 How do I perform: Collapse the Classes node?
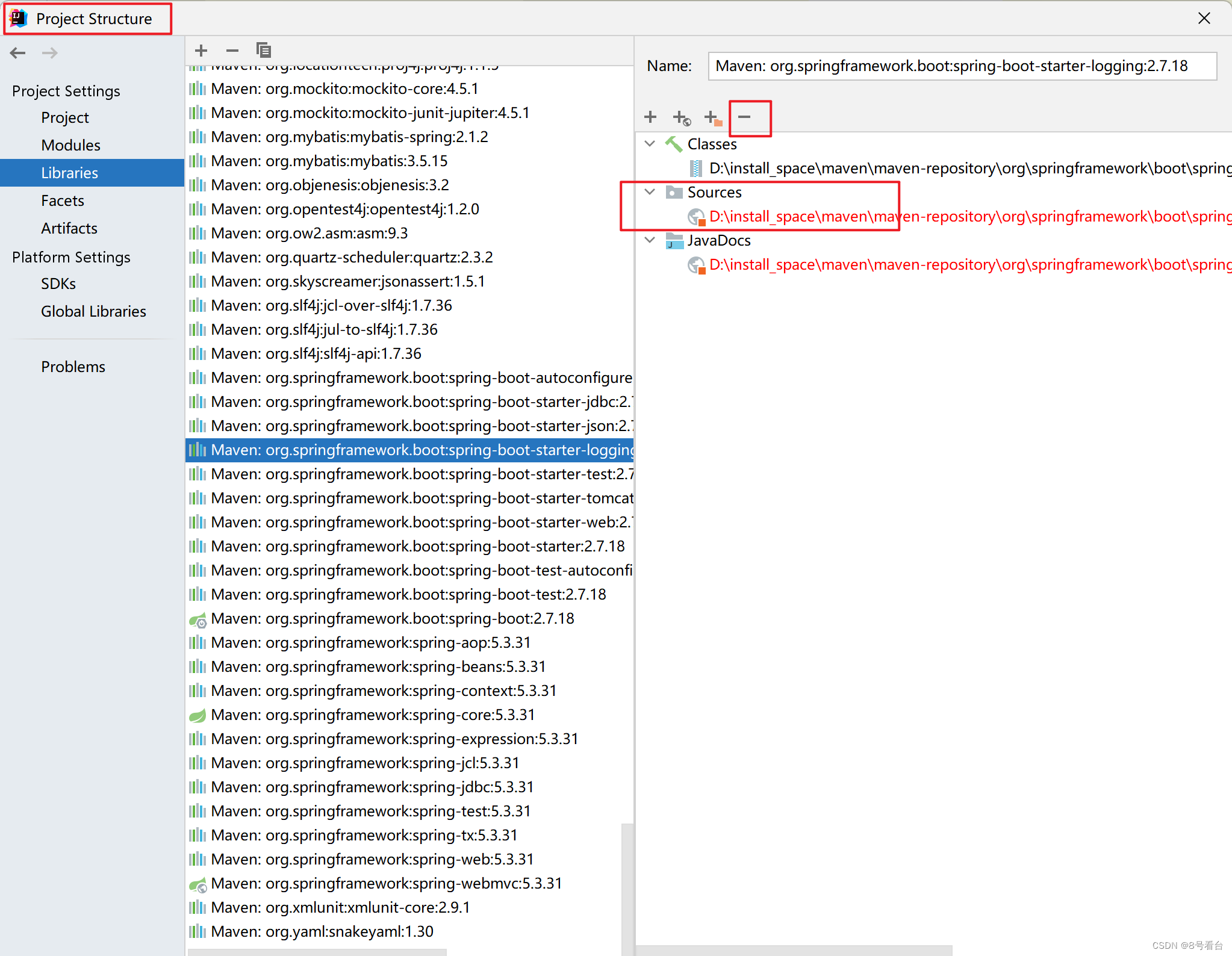(650, 144)
